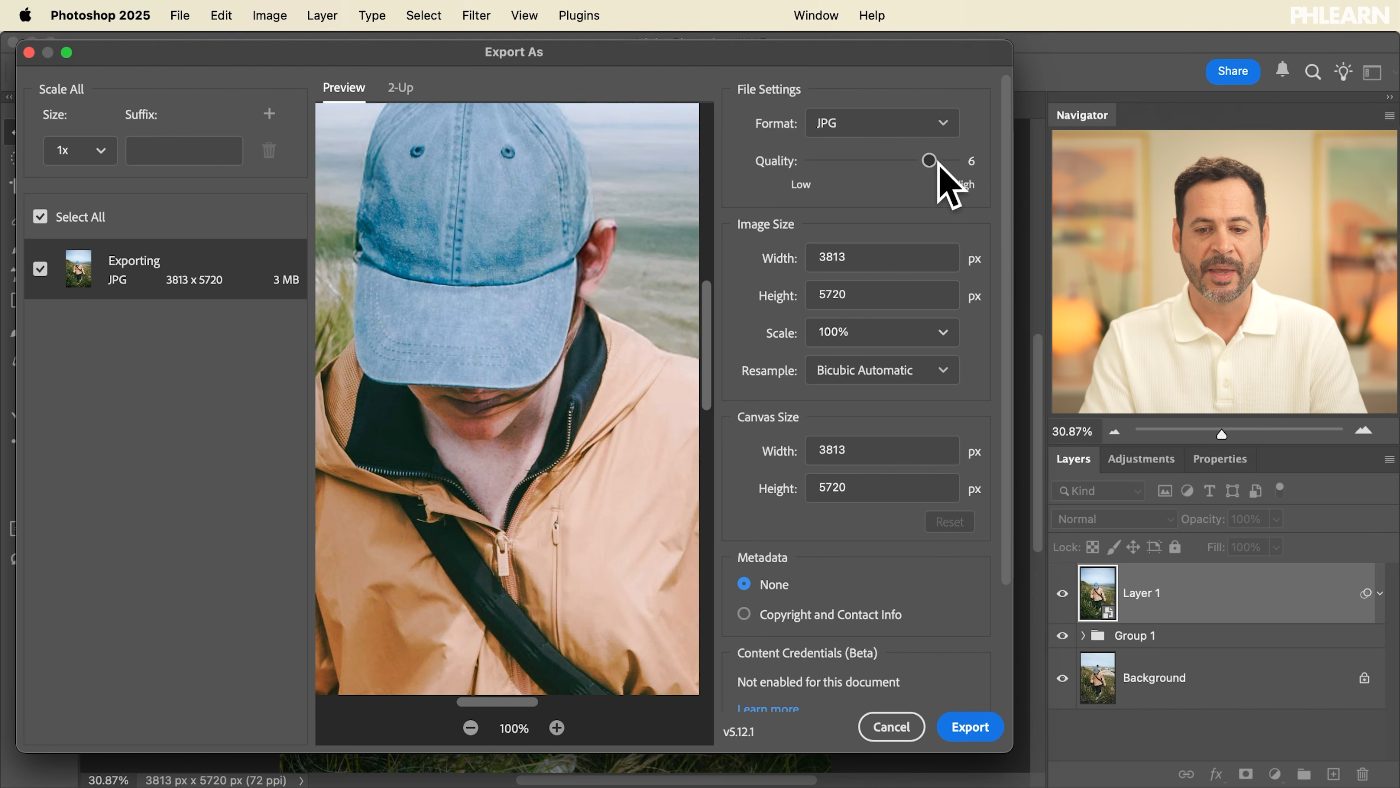Toggle the layer filter on/off switch
The width and height of the screenshot is (1400, 788).
(x=1279, y=489)
